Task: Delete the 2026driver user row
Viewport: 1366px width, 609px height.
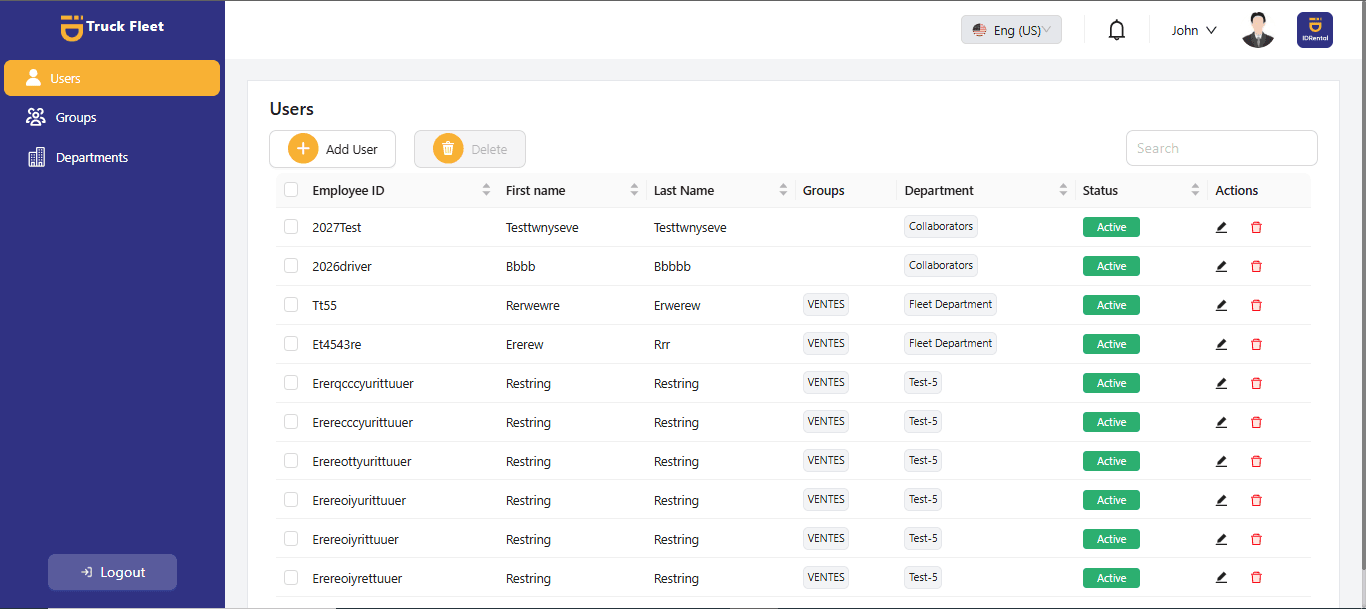Action: 1256,266
